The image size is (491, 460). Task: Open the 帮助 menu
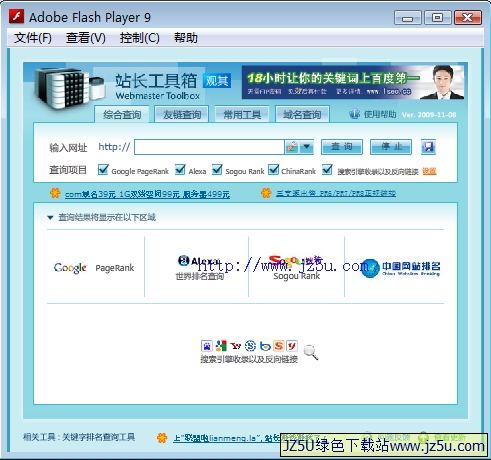[x=186, y=38]
